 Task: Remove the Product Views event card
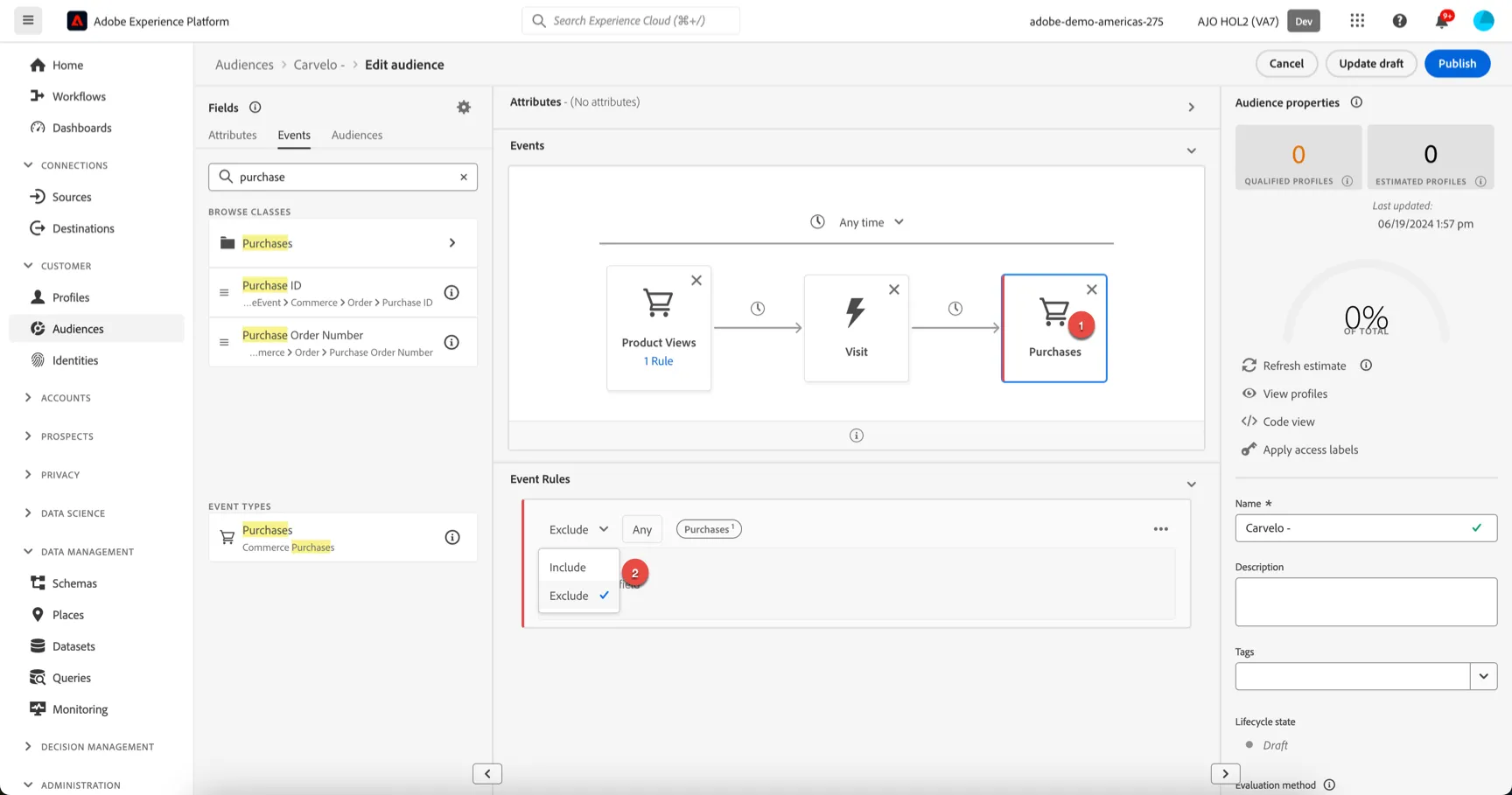tap(696, 281)
